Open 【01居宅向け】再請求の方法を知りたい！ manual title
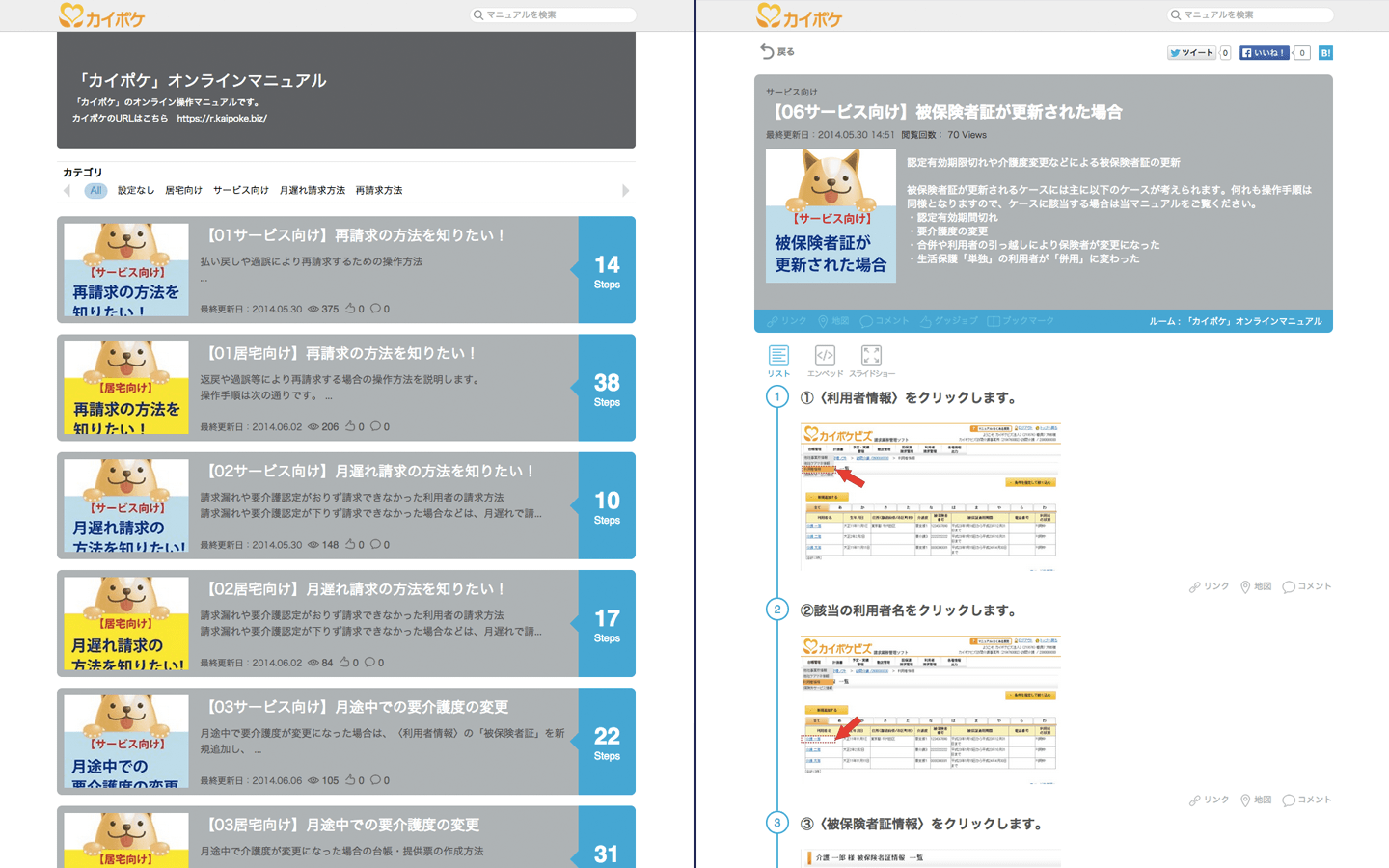The width and height of the screenshot is (1389, 868). (x=340, y=353)
